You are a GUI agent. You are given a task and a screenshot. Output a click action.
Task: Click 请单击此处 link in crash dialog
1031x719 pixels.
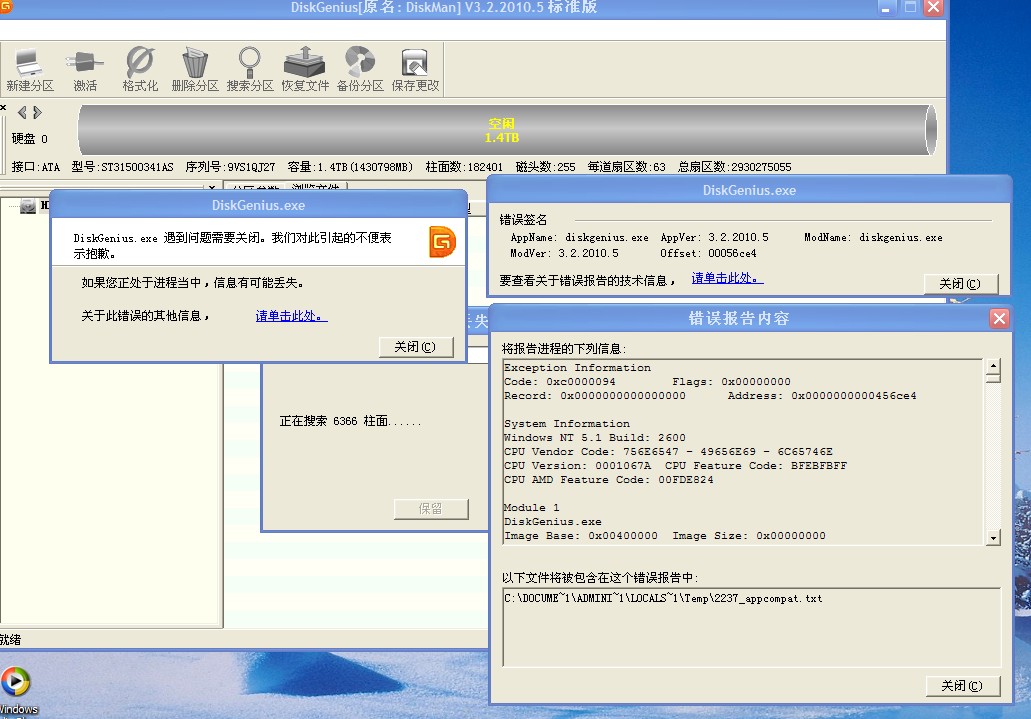(x=291, y=316)
